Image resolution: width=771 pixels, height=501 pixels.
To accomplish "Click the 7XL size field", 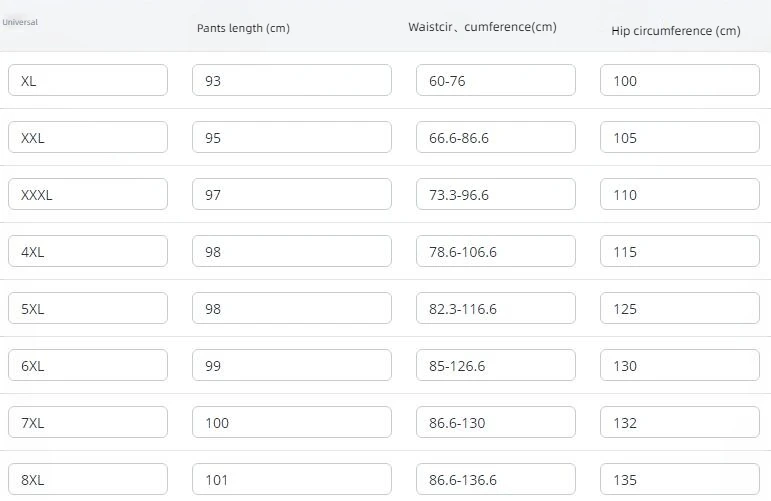I will (88, 423).
